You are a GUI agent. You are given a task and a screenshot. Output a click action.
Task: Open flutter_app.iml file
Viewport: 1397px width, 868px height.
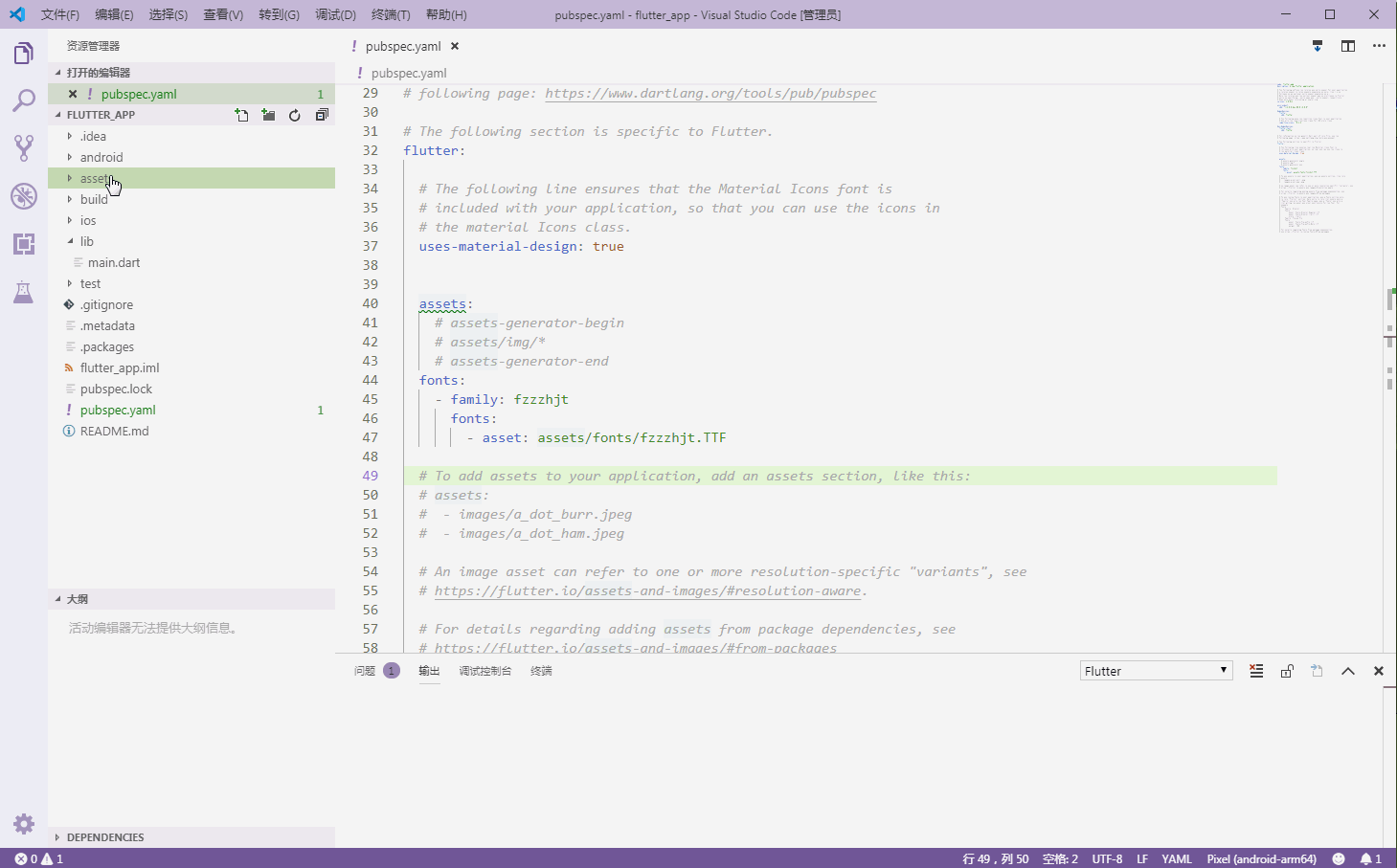pos(192,367)
